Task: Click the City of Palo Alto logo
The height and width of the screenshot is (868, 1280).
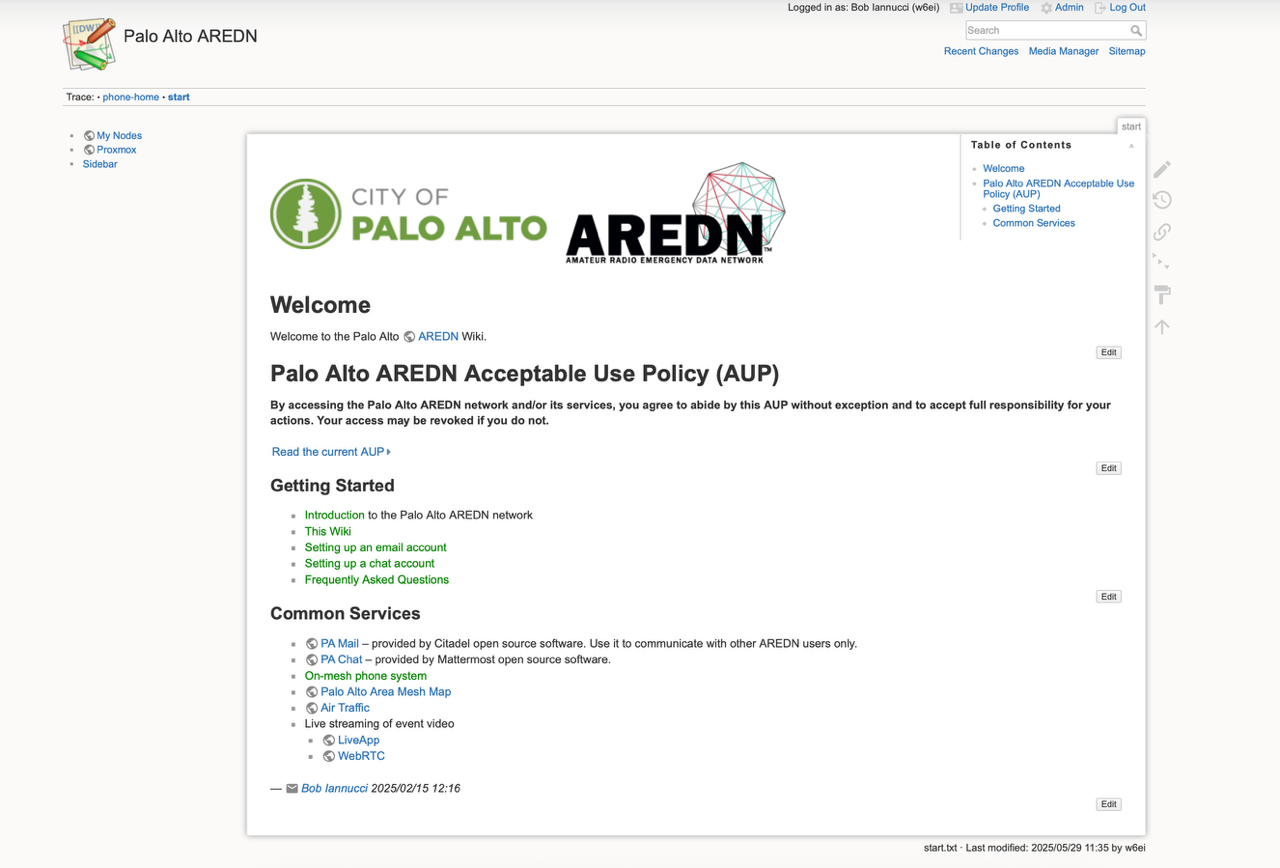Action: tap(408, 213)
